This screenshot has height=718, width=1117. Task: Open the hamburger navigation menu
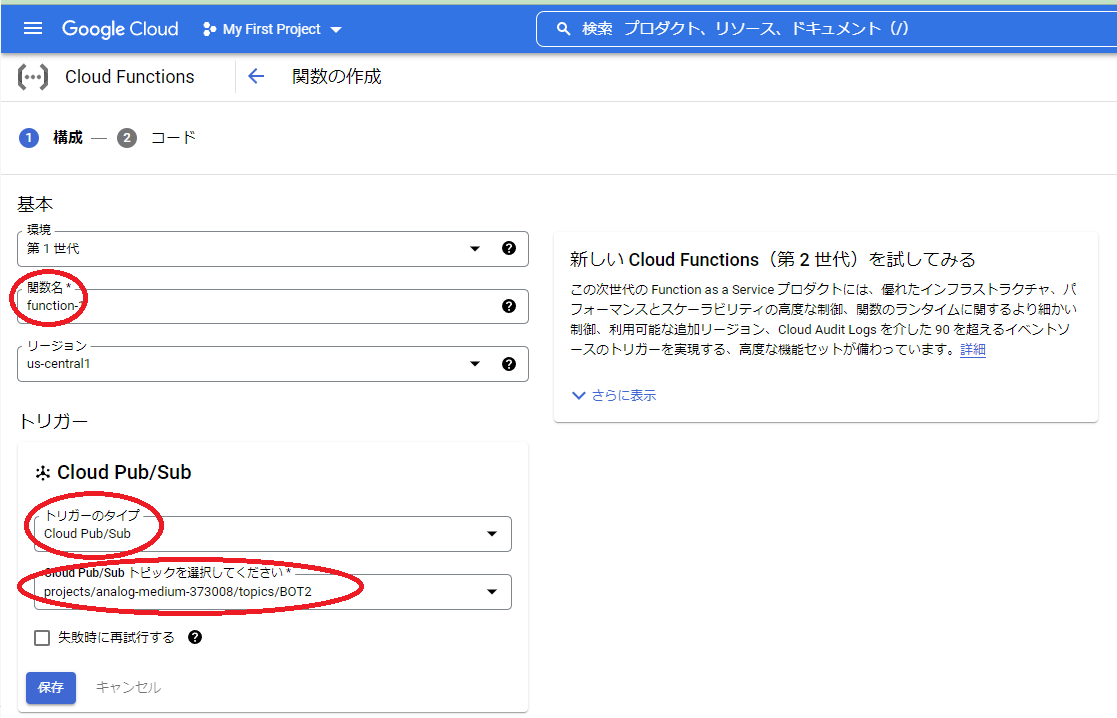33,28
